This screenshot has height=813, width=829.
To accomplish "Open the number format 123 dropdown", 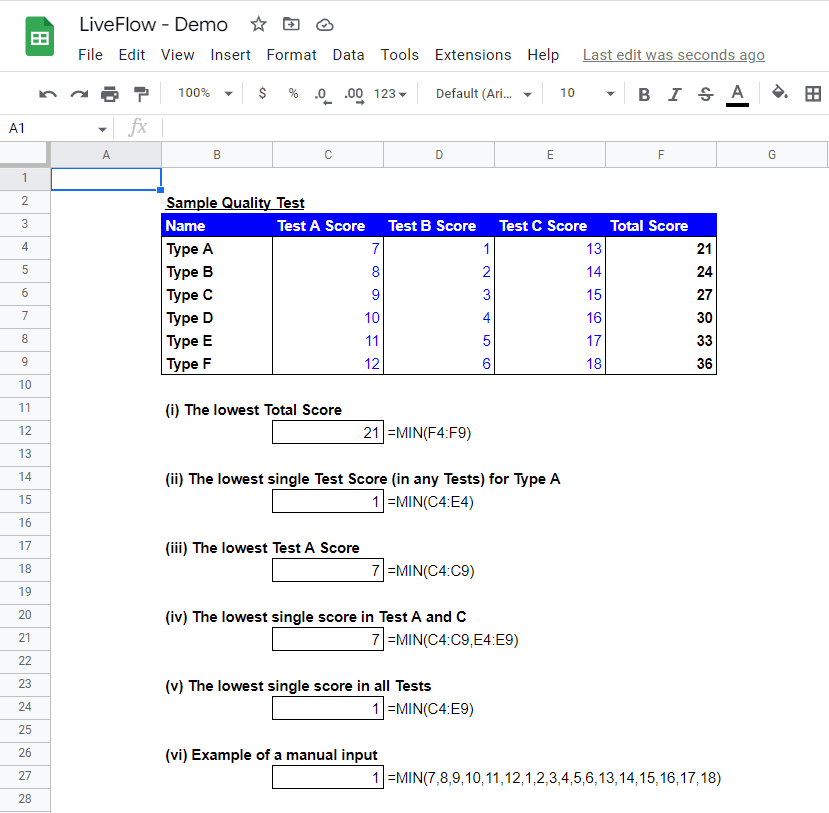I will click(x=387, y=92).
